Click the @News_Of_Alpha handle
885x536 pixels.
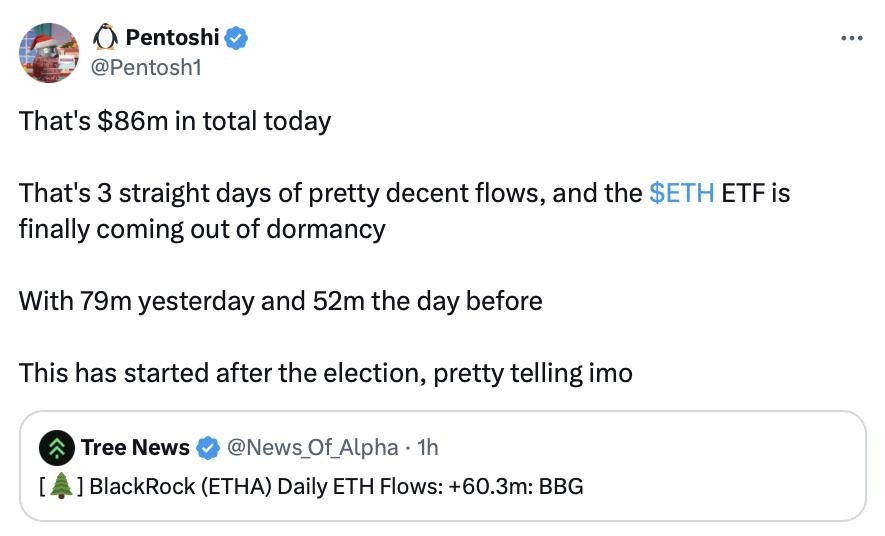point(313,447)
